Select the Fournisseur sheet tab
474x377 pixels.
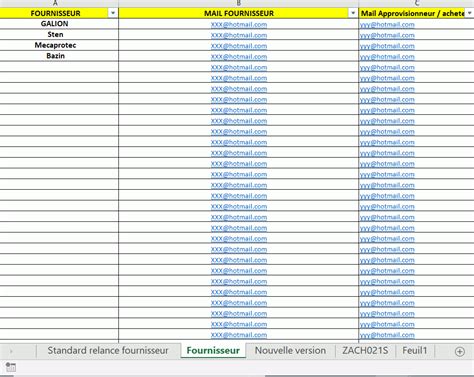(213, 351)
